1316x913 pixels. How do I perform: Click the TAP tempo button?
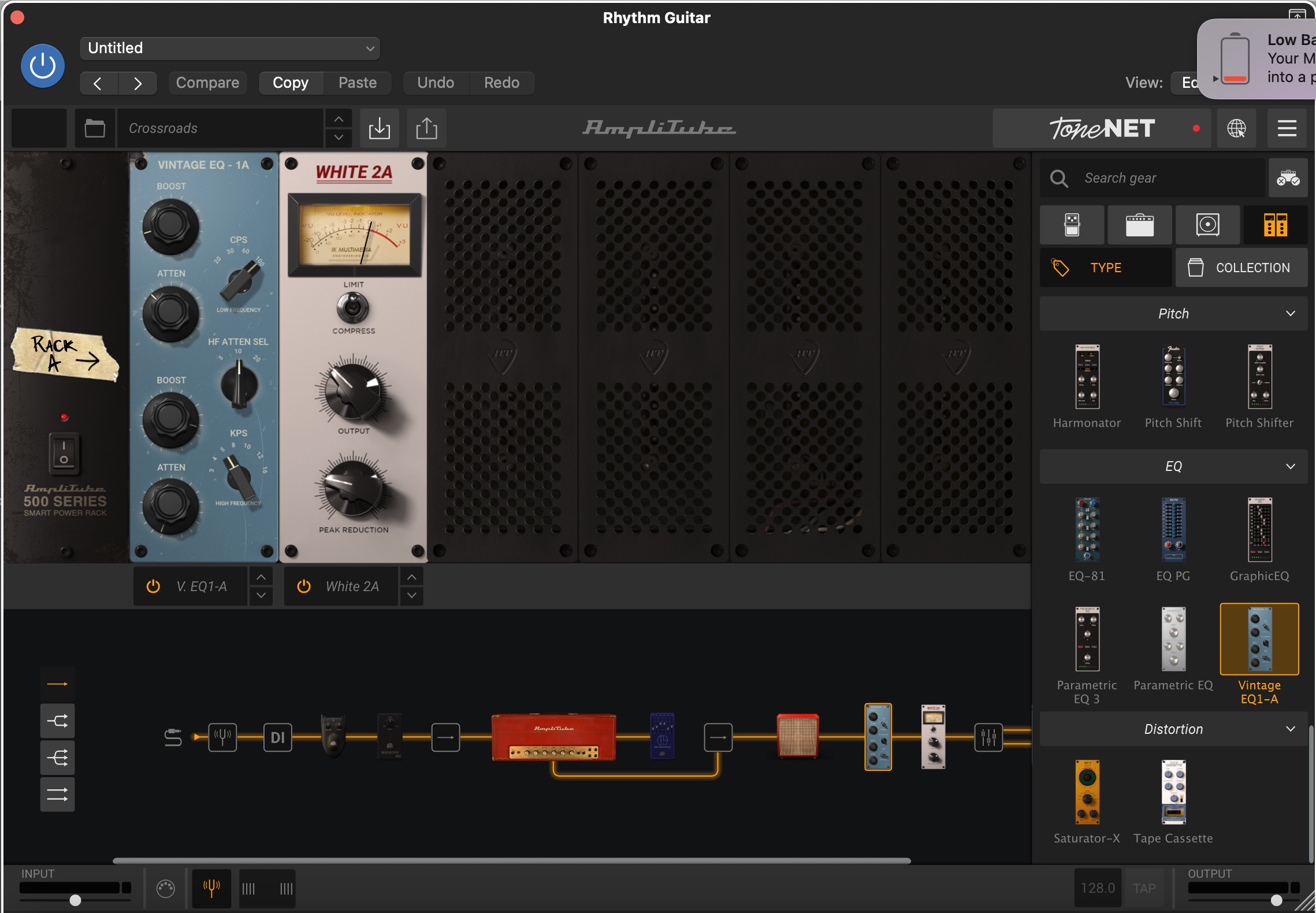coord(1144,888)
